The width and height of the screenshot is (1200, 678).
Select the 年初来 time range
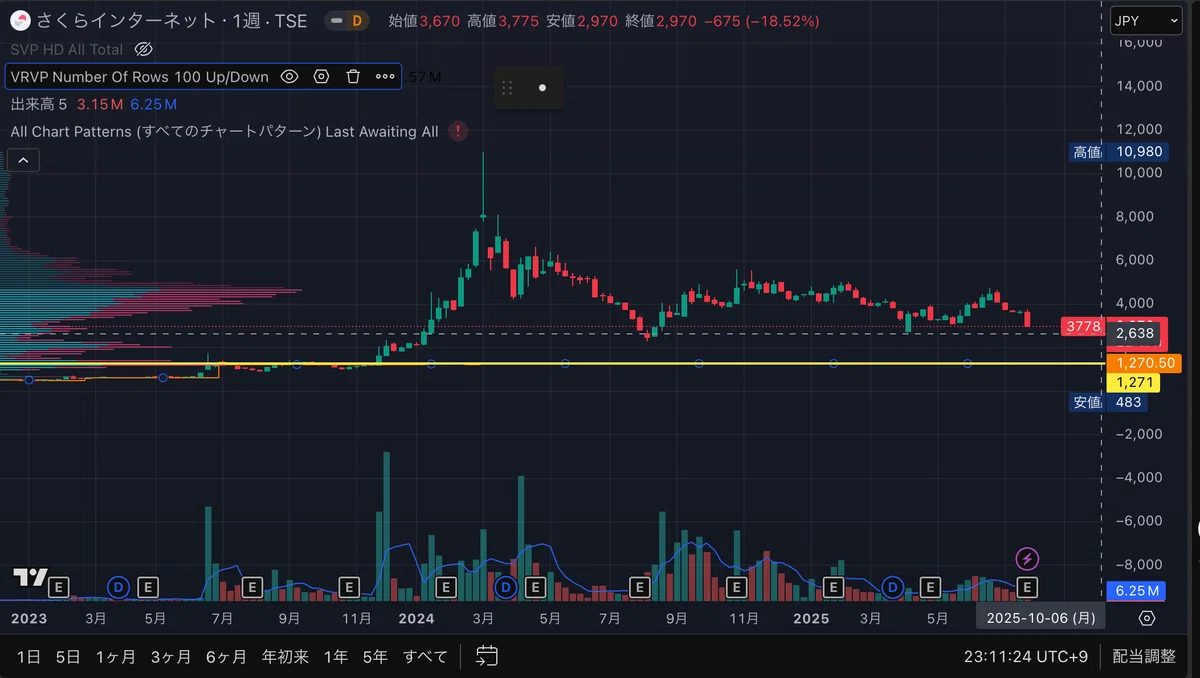coord(284,657)
